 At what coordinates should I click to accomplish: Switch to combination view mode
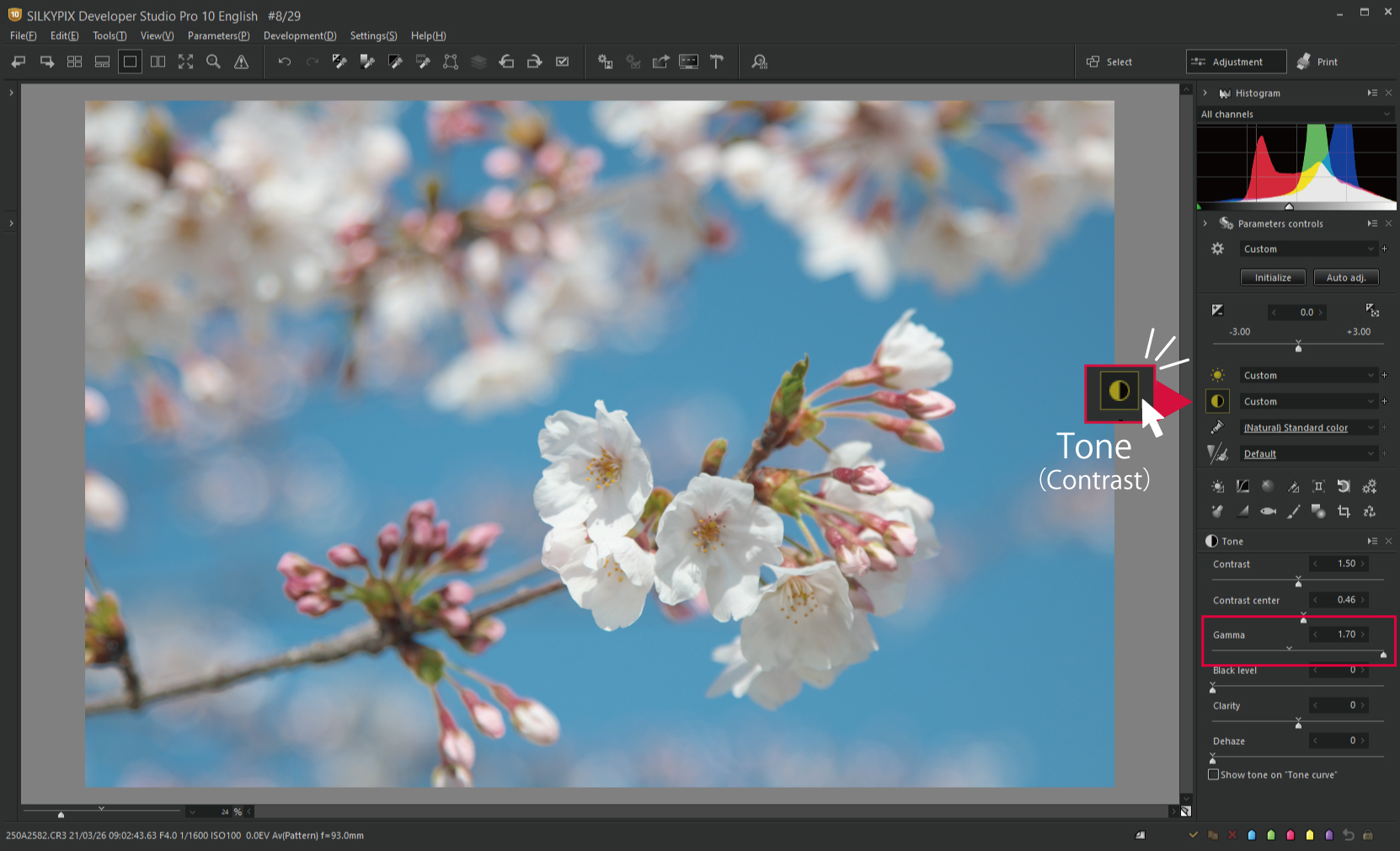click(x=102, y=62)
